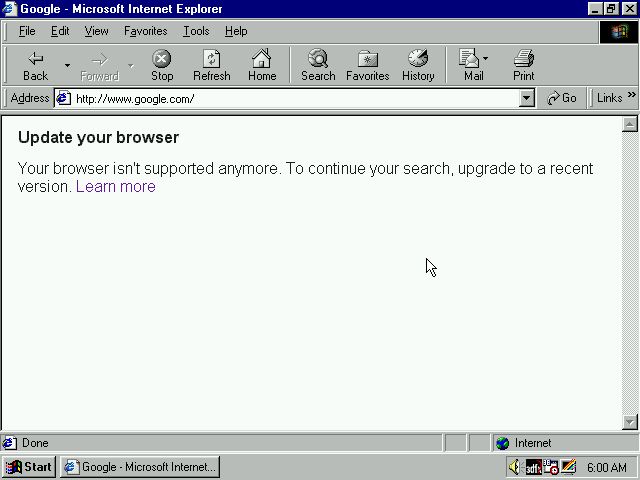Restore down the Internet Explorer window
Viewport: 640px width, 480px height.
coord(611,9)
